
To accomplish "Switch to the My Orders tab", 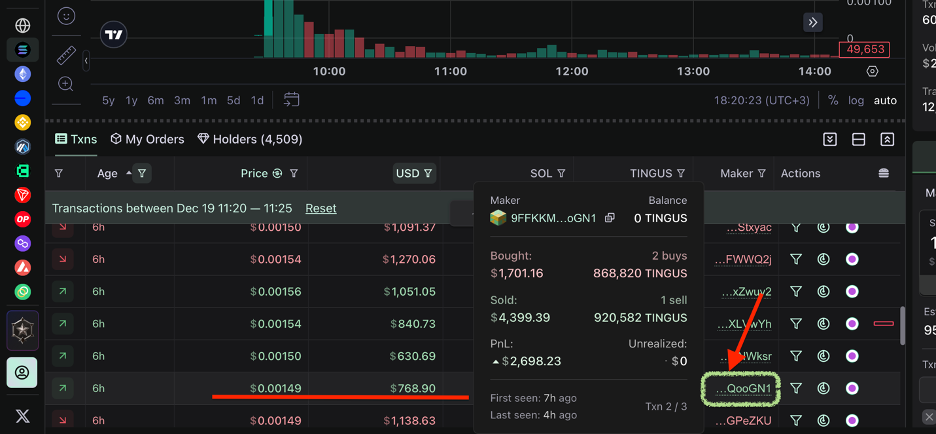I will click(147, 139).
